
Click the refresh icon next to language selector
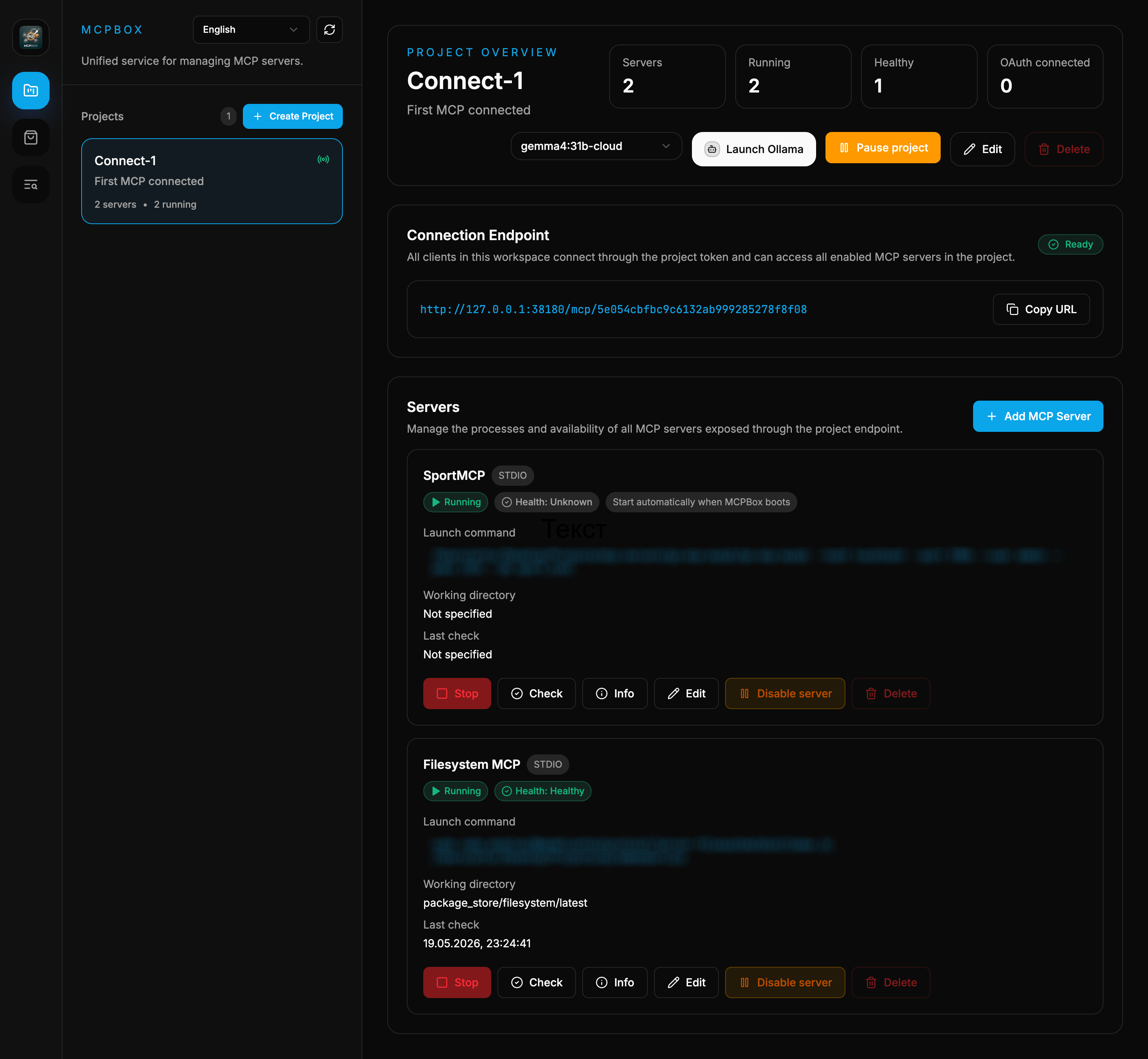coord(330,30)
